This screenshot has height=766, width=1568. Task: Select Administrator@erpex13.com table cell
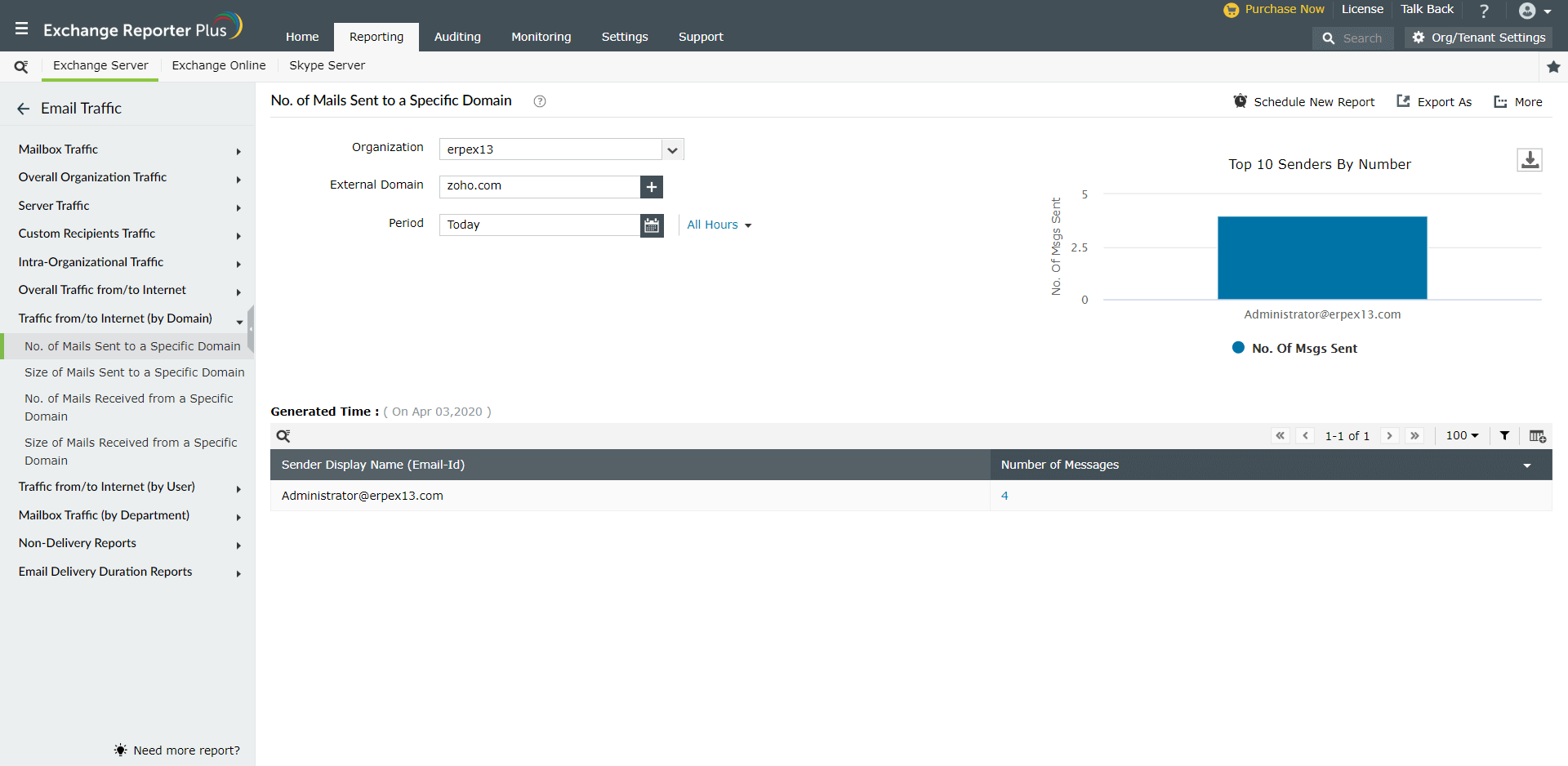tap(630, 496)
